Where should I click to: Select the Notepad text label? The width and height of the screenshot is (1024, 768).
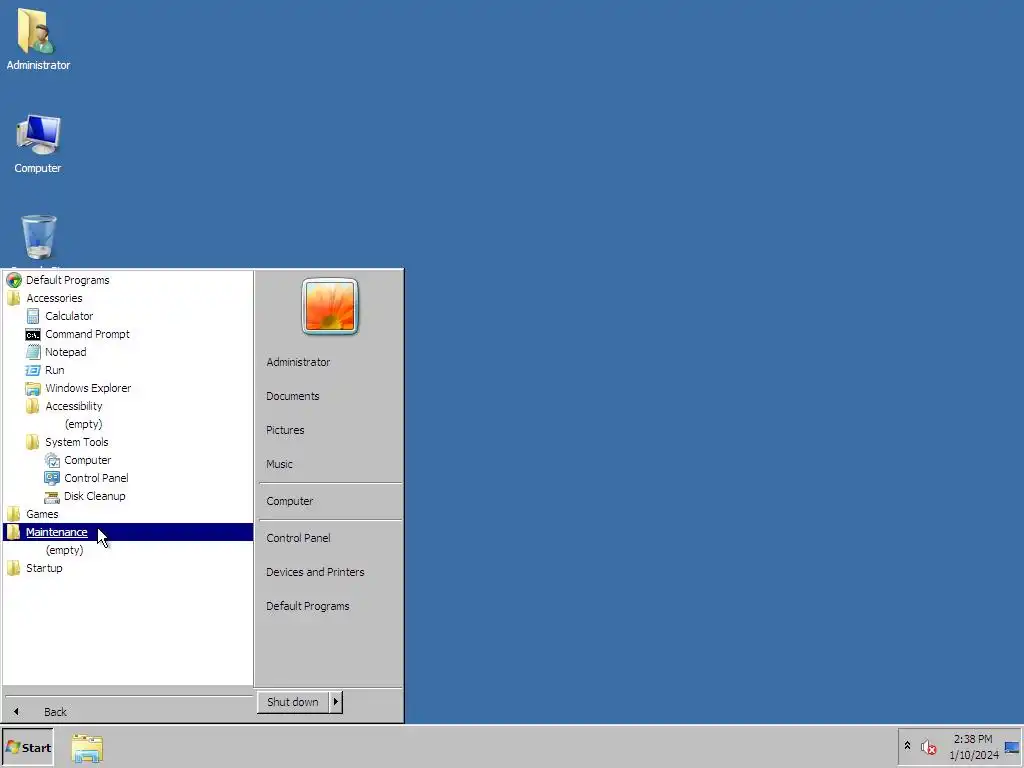[66, 352]
